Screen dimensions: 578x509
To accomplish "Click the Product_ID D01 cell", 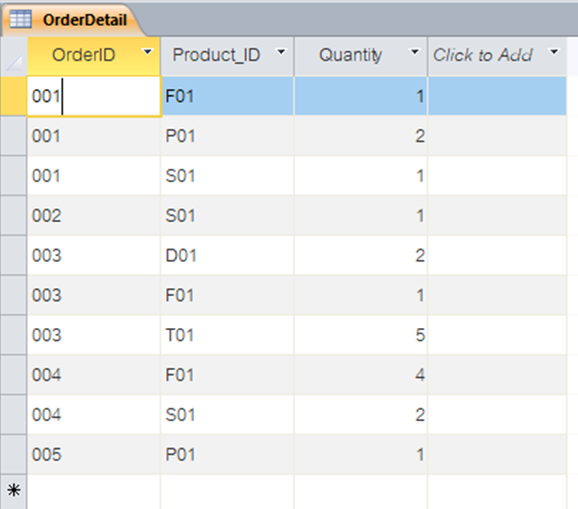I will click(x=227, y=255).
